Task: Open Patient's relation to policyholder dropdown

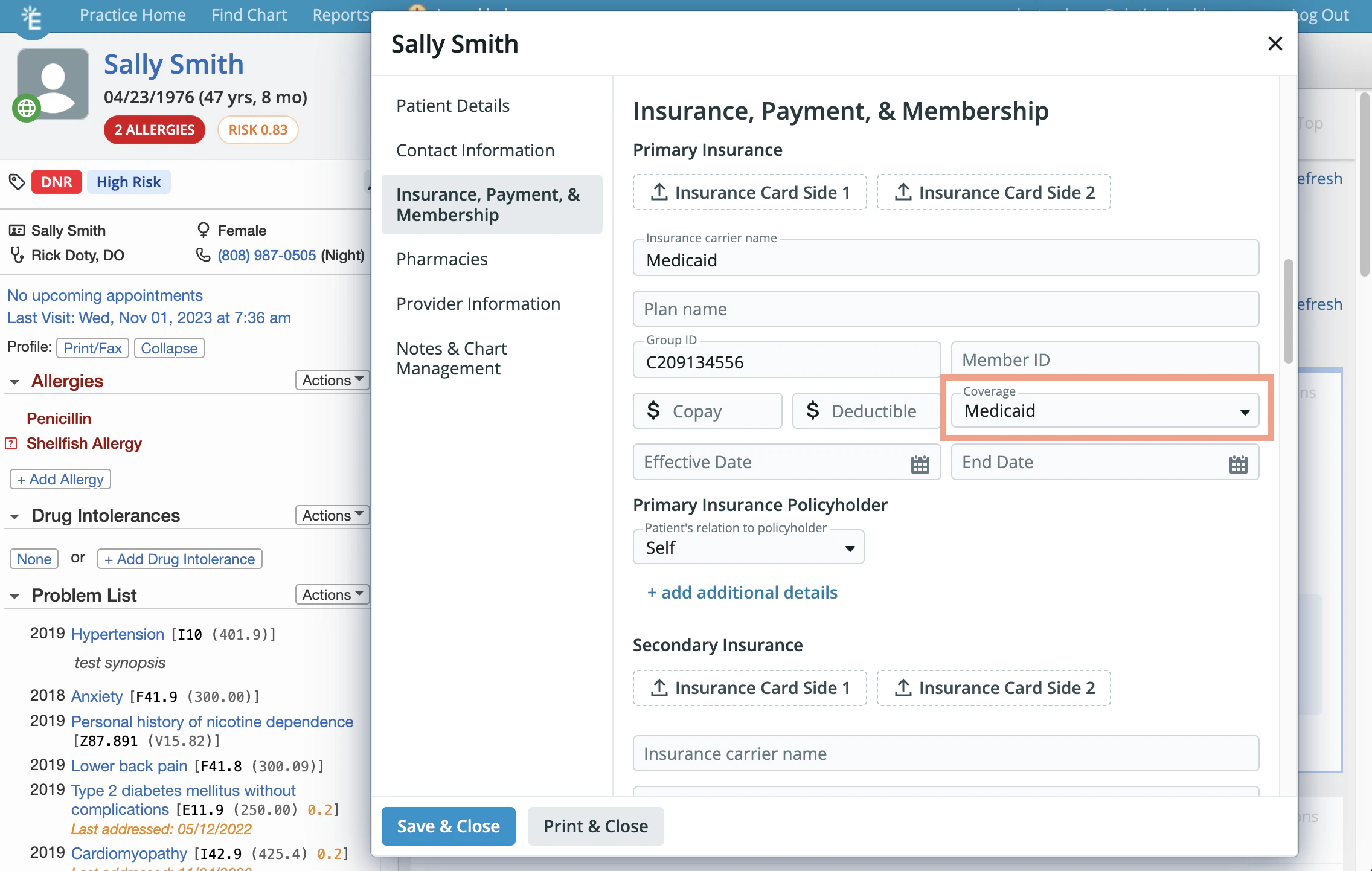Action: (x=748, y=548)
